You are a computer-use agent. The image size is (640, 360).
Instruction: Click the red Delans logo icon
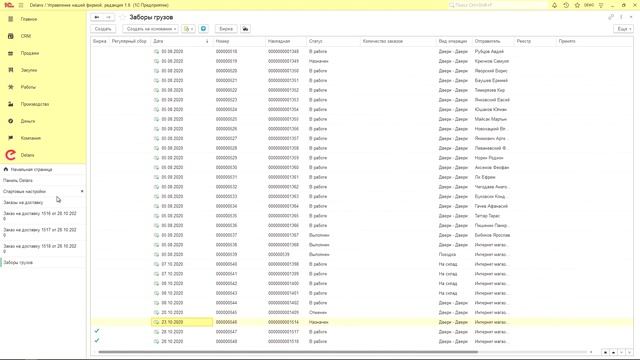[x=11, y=155]
